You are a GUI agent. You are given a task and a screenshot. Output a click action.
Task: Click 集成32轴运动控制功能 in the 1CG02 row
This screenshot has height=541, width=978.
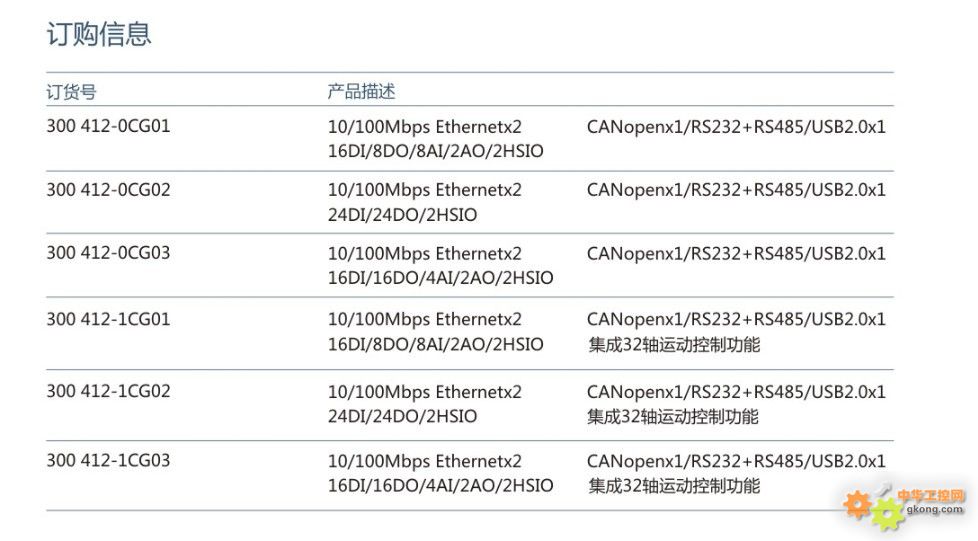coord(672,416)
